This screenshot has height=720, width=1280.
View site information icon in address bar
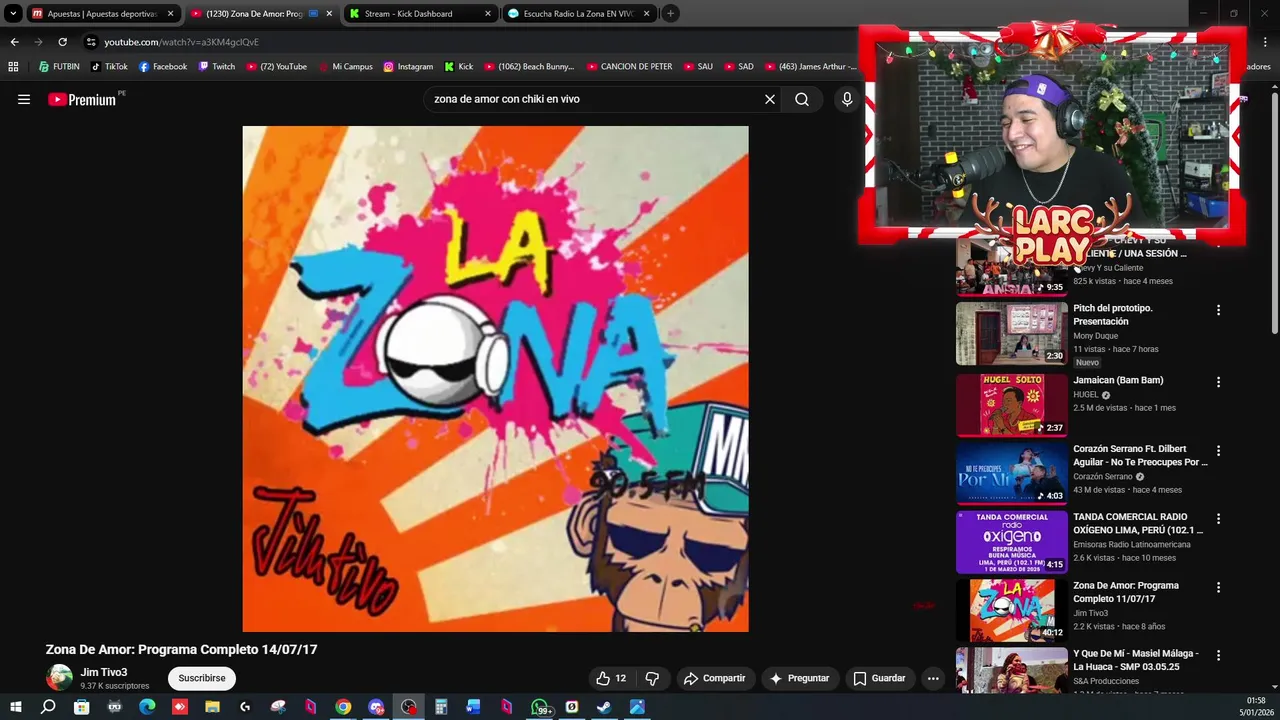point(91,42)
